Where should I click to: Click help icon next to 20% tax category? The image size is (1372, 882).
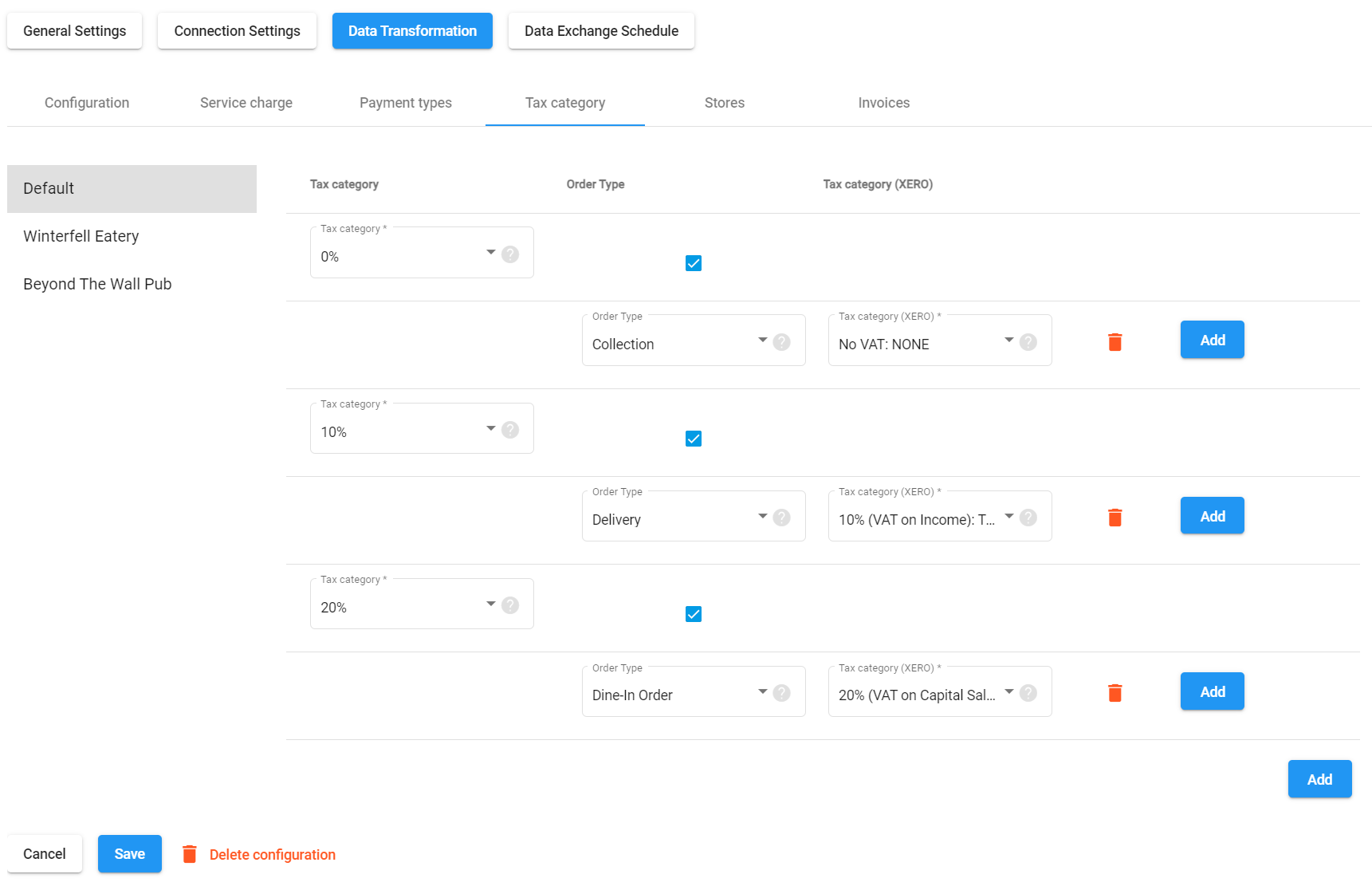[x=510, y=605]
